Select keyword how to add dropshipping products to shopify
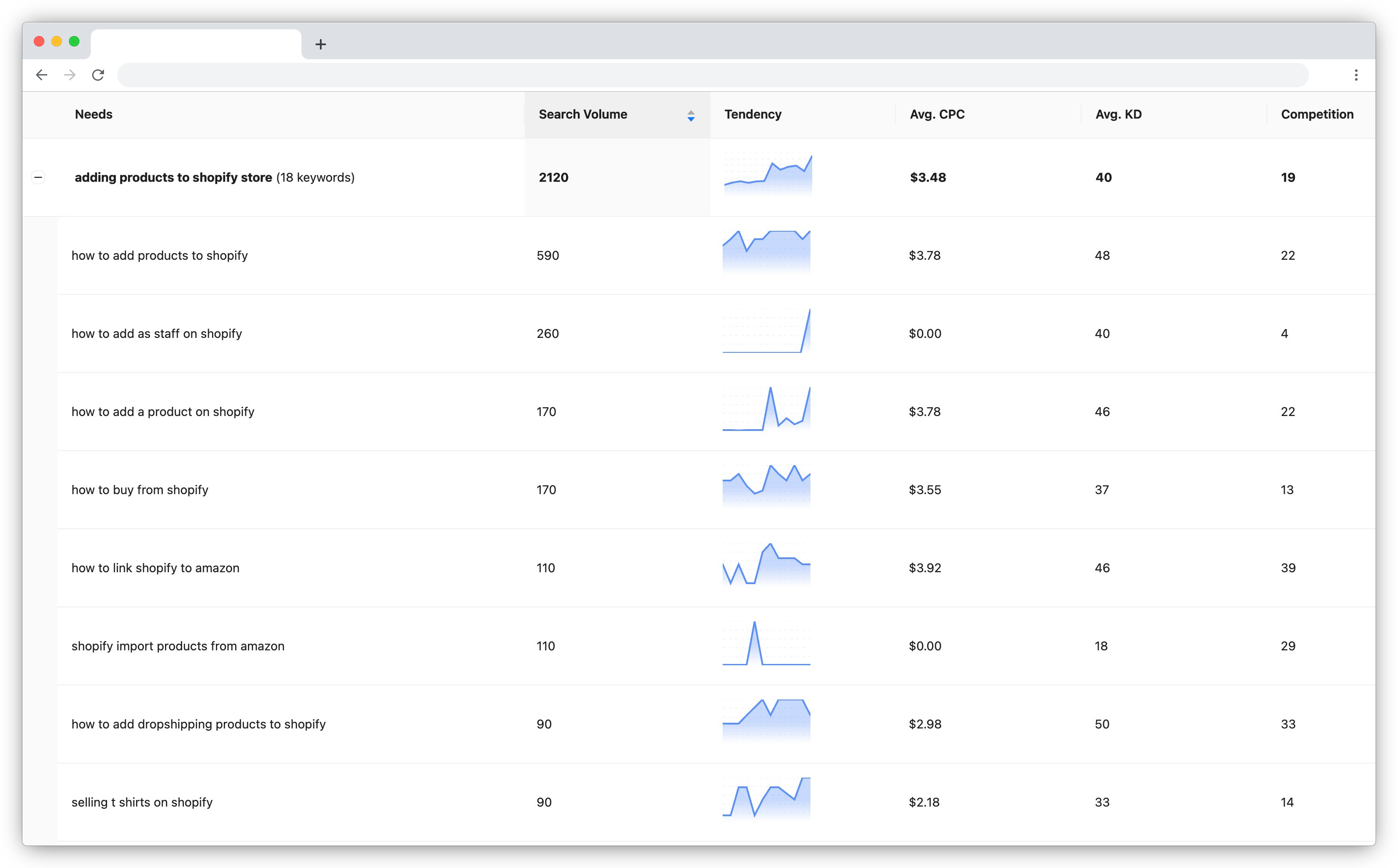This screenshot has height=868, width=1398. point(199,724)
